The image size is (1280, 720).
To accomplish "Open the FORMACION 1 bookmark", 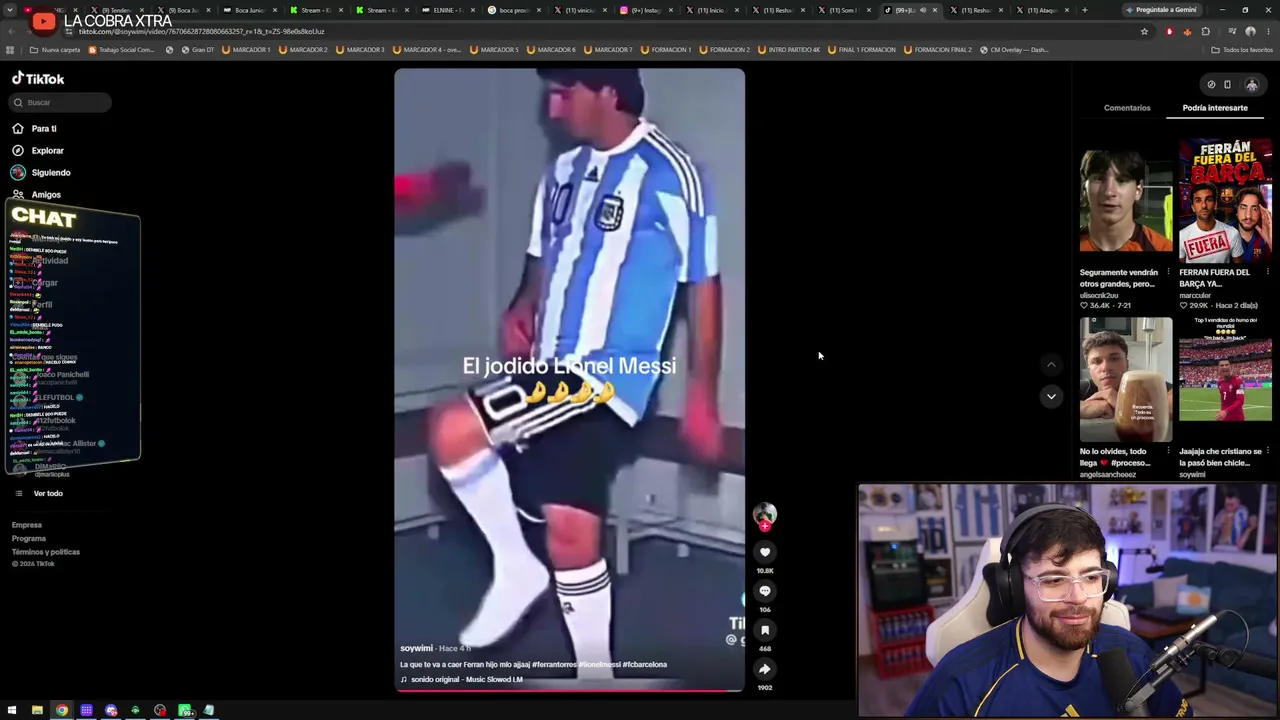I will pos(664,50).
